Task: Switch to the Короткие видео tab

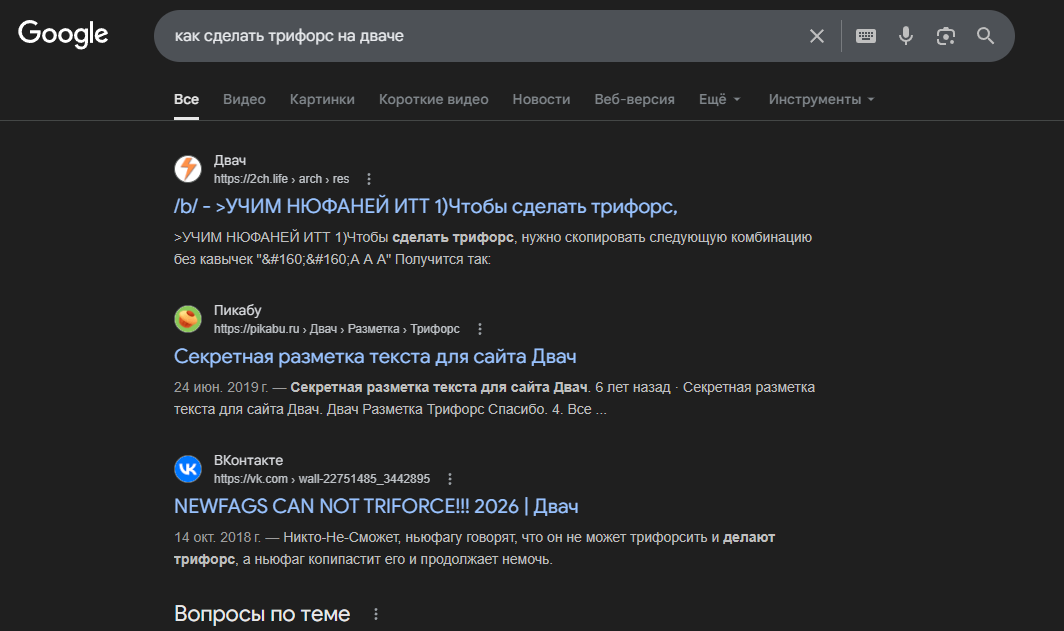Action: coord(434,99)
